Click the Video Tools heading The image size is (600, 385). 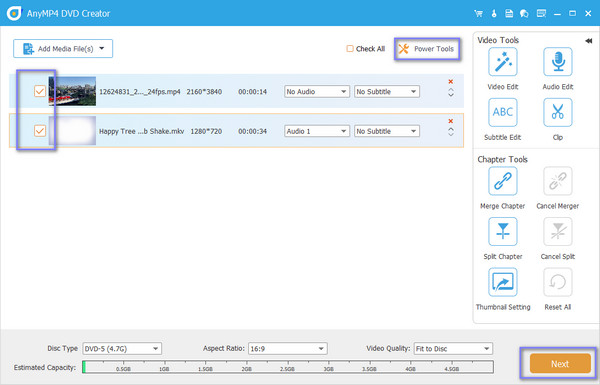(498, 40)
